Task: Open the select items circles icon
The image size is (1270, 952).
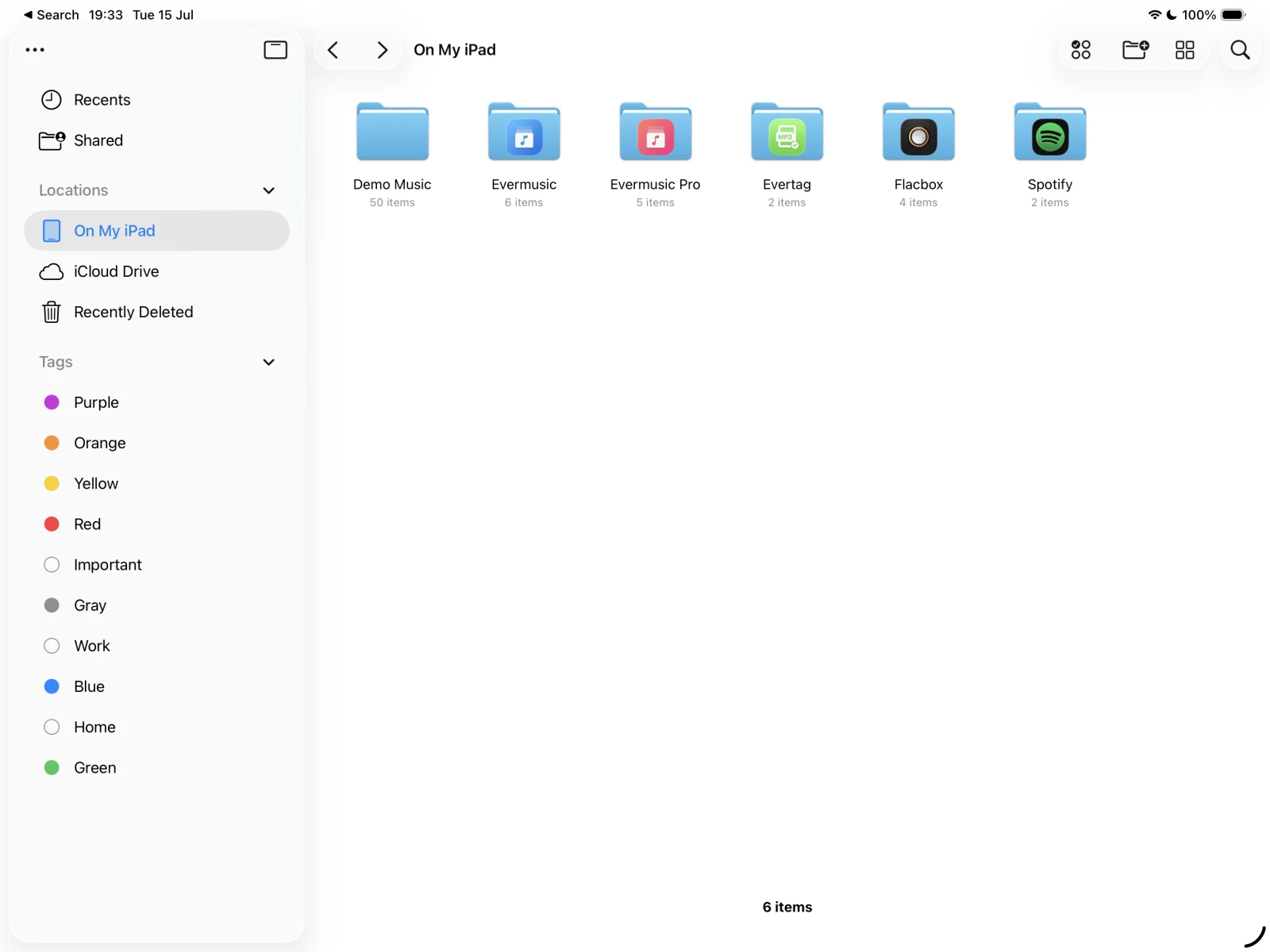Action: [x=1080, y=50]
